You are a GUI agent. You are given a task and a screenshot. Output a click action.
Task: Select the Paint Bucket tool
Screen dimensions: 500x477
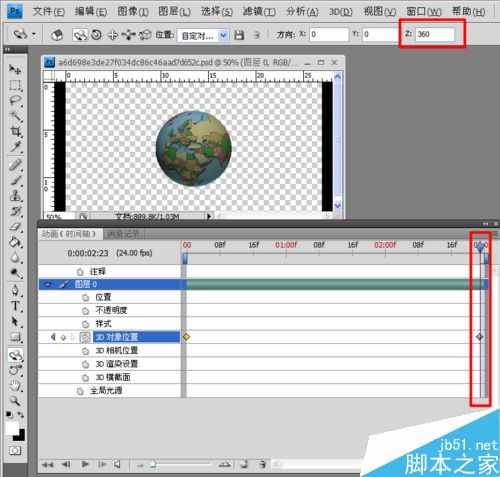[x=15, y=242]
